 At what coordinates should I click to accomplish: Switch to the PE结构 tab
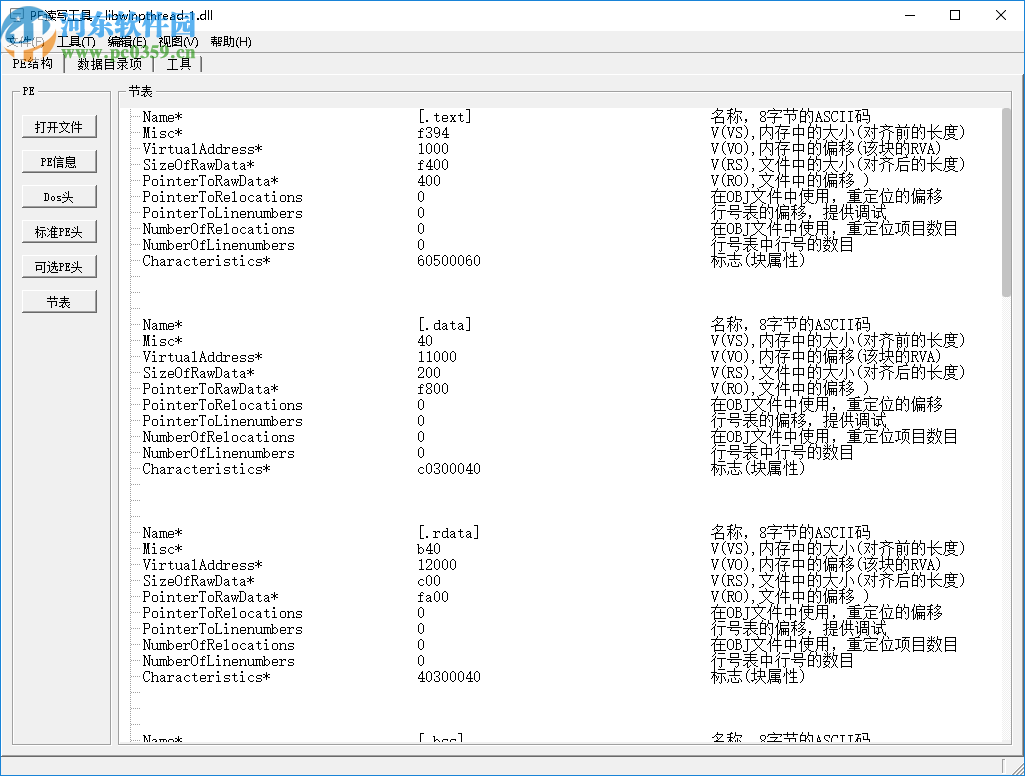33,64
